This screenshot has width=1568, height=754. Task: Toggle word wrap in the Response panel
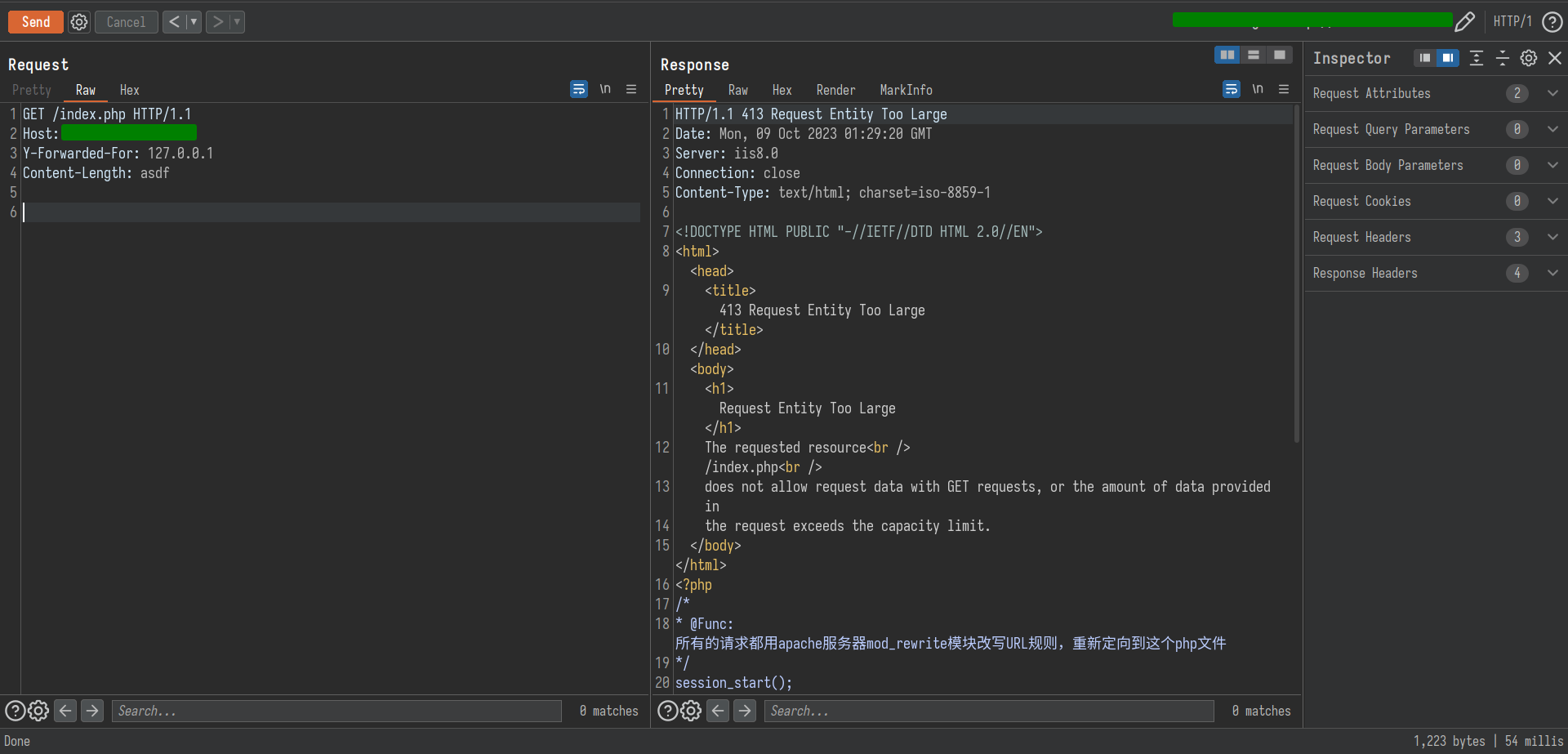[1231, 89]
